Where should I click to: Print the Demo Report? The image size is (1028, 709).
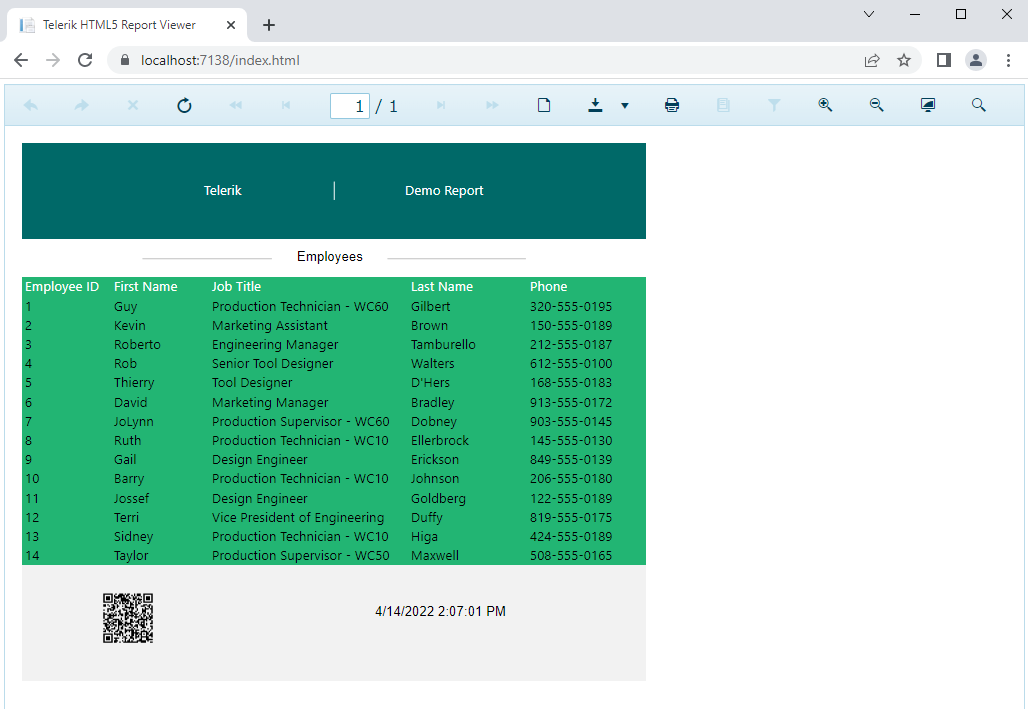671,105
